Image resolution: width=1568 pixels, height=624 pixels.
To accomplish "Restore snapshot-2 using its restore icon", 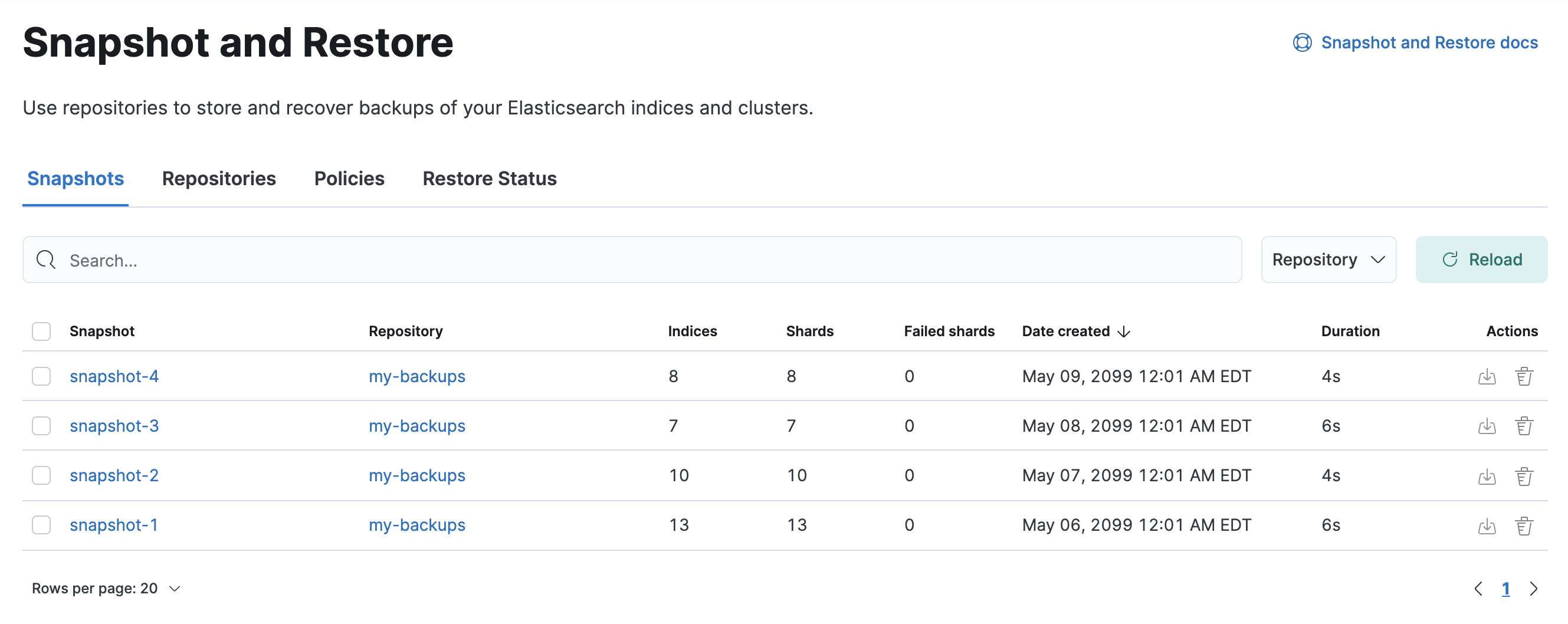I will [x=1487, y=475].
